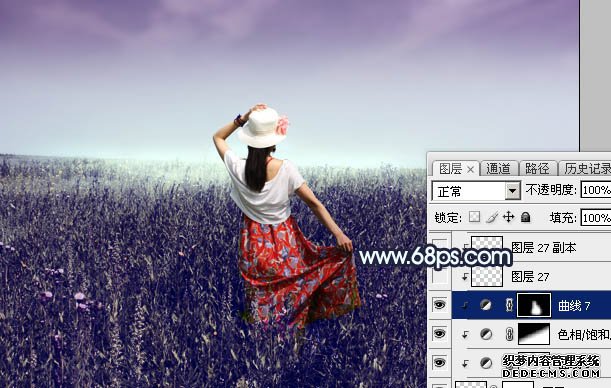
Task: Click the lock all padlock icon
Action: pyautogui.click(x=526, y=217)
